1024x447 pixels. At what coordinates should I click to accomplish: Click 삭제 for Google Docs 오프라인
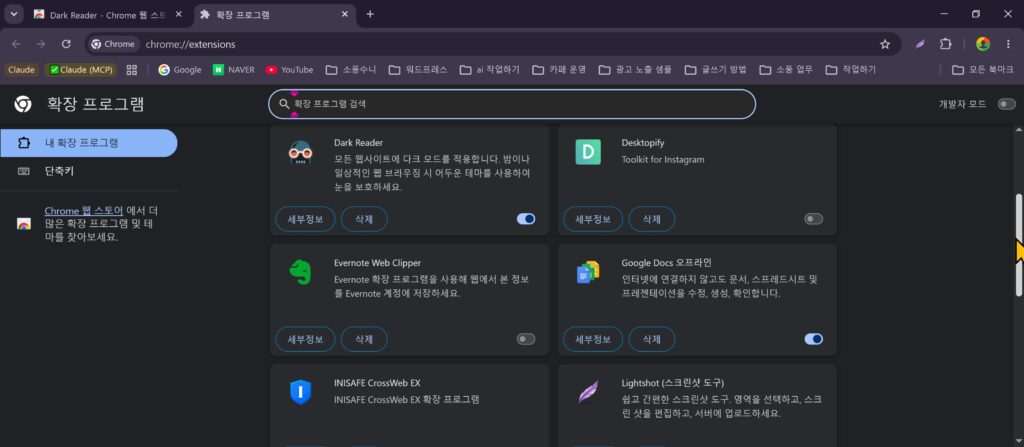pos(652,339)
